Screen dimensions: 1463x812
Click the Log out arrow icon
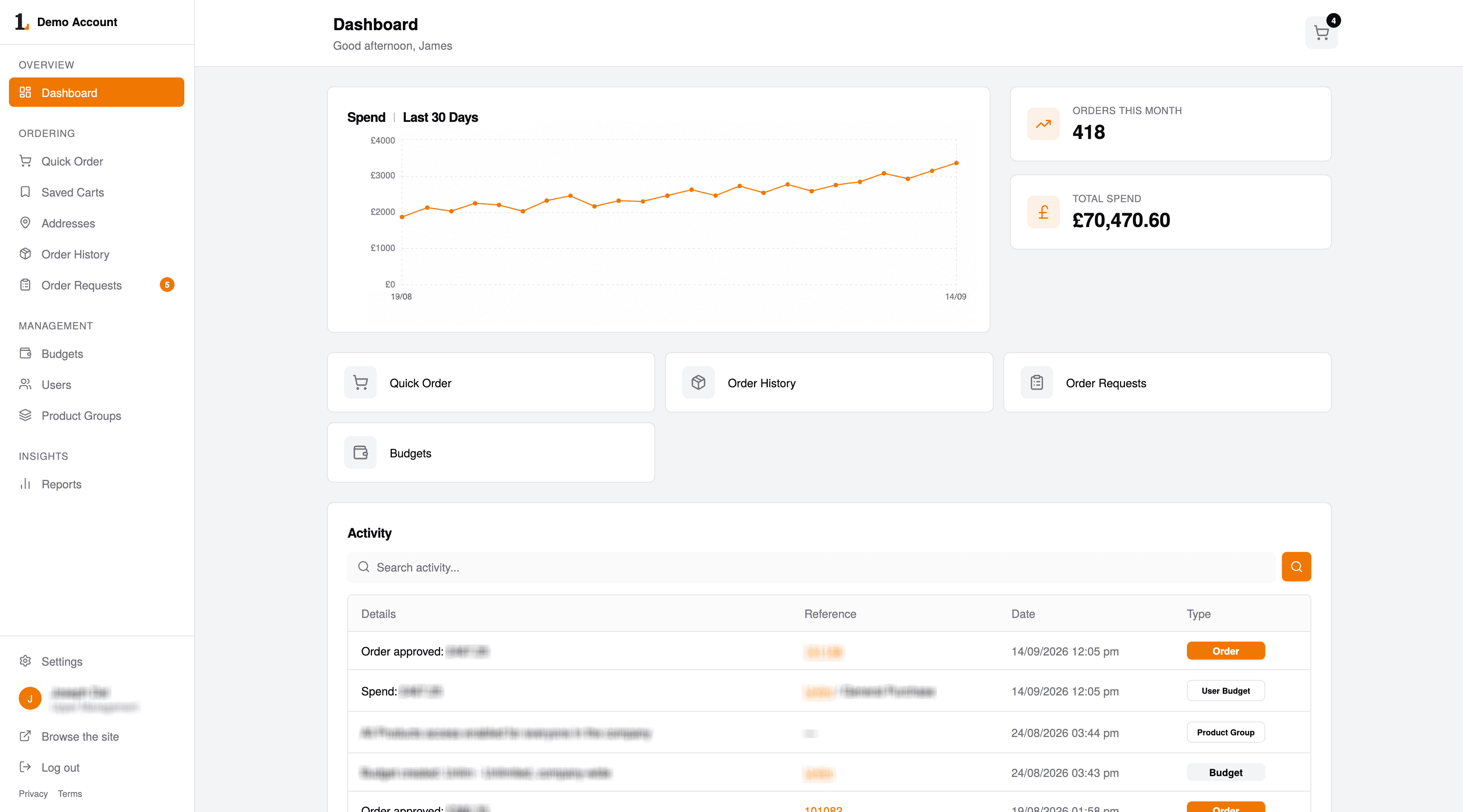[25, 767]
